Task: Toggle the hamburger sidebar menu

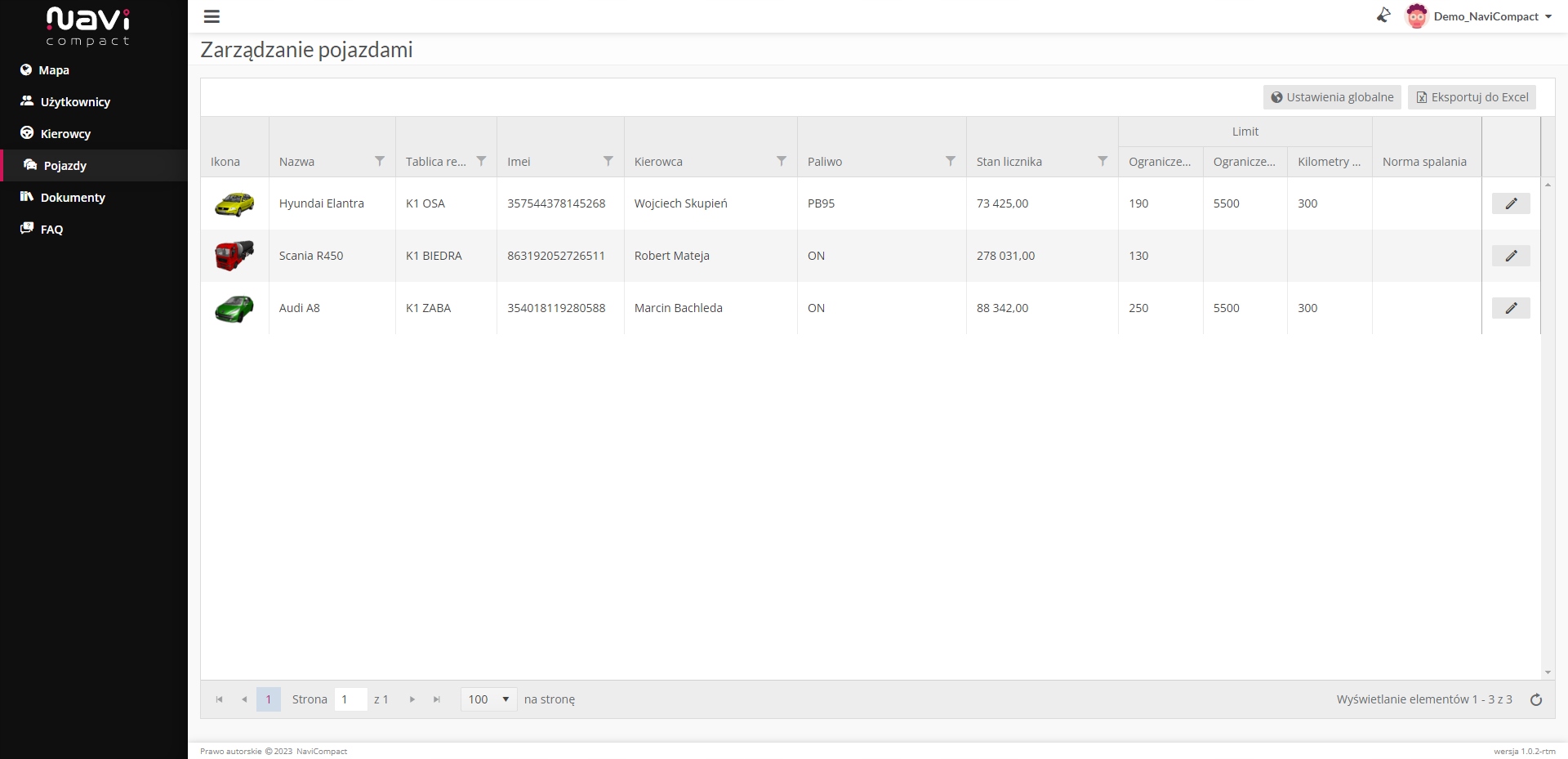Action: click(x=212, y=16)
